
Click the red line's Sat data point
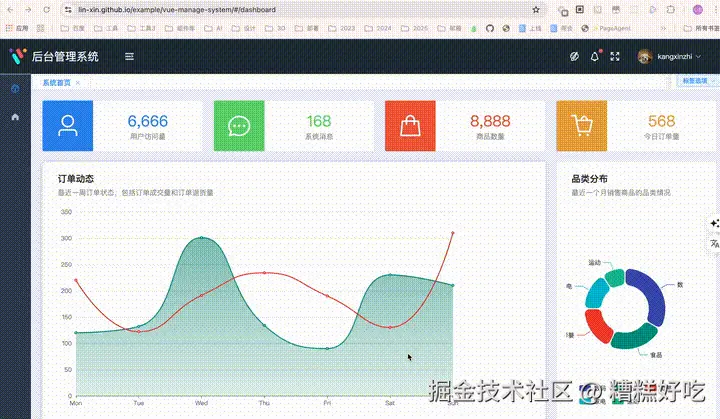(390, 328)
